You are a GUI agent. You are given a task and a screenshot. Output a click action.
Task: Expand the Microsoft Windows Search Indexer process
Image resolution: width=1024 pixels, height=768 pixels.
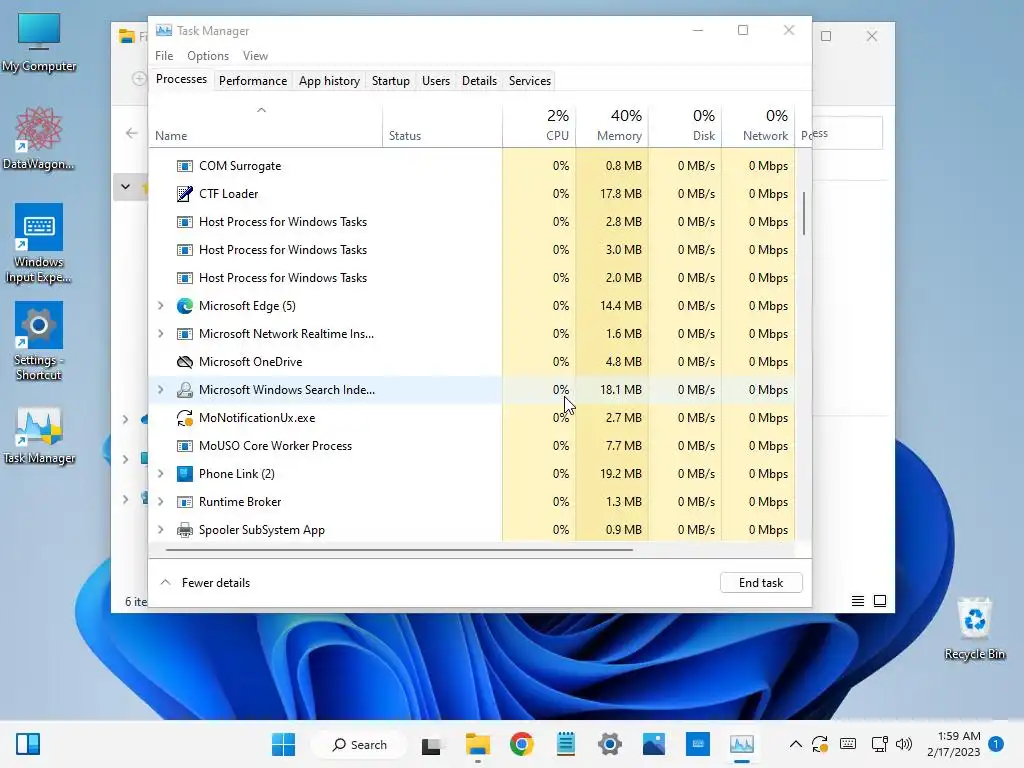coord(161,390)
